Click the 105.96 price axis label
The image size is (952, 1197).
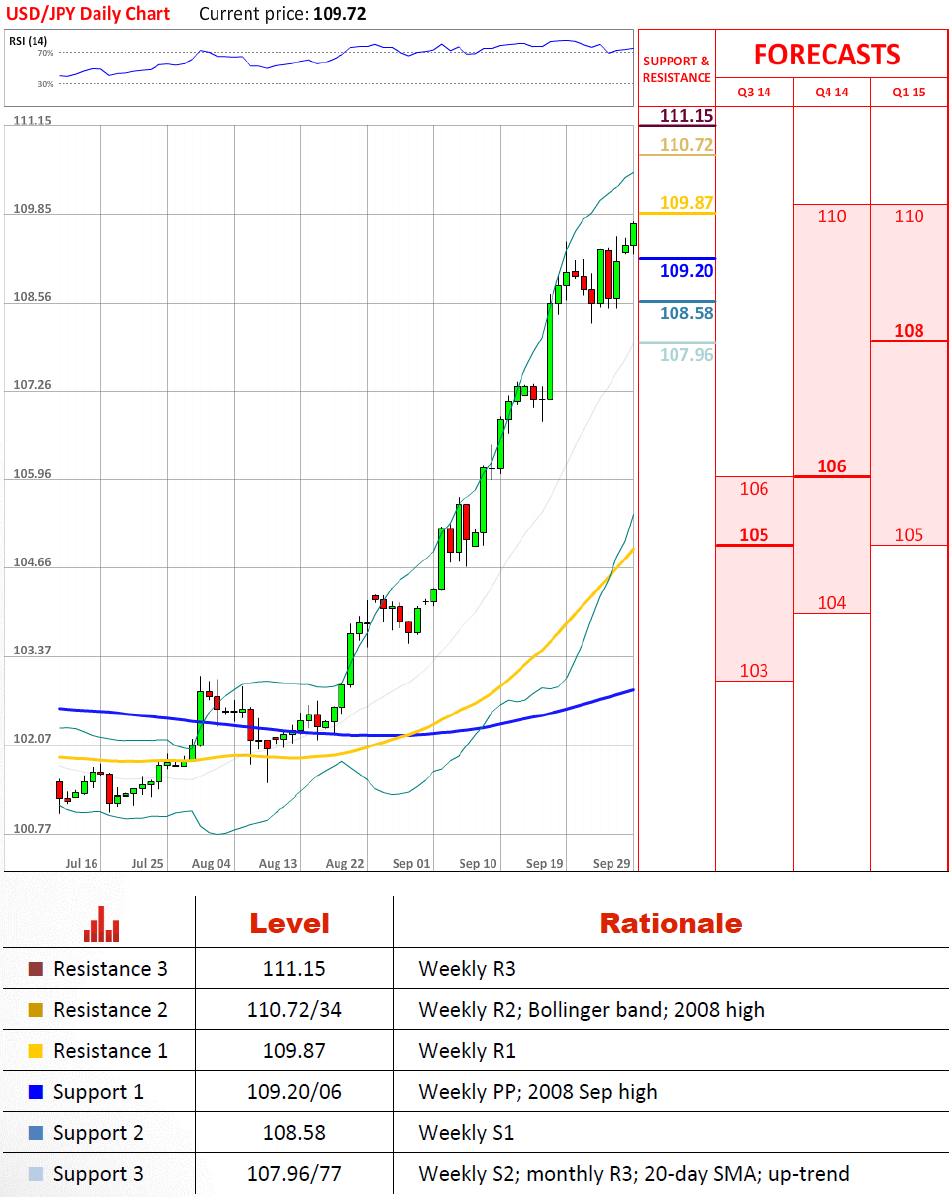click(32, 474)
